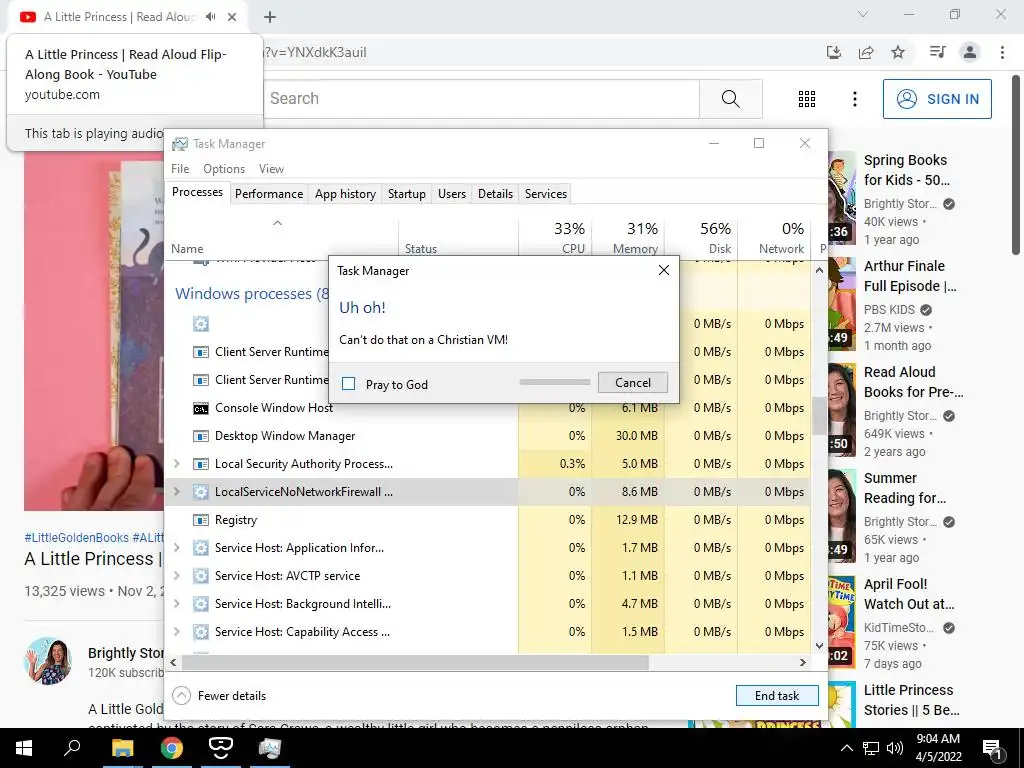The width and height of the screenshot is (1024, 768).
Task: Sort processes by CPU column
Action: click(x=555, y=238)
